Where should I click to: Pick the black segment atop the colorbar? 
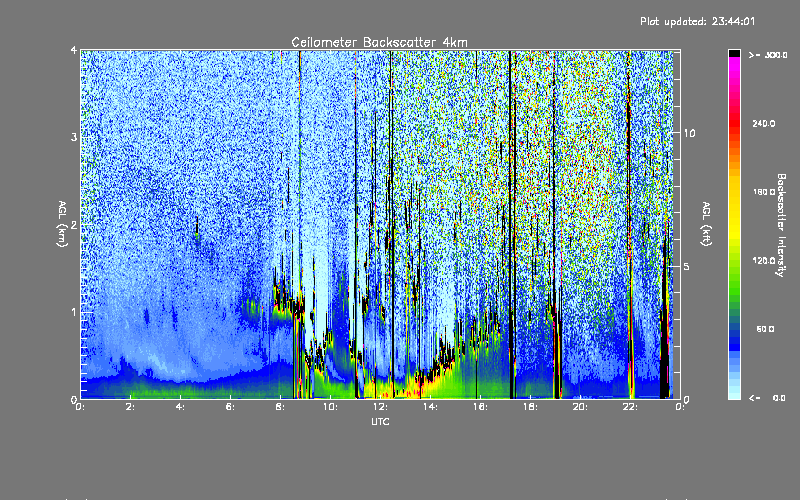[734, 53]
